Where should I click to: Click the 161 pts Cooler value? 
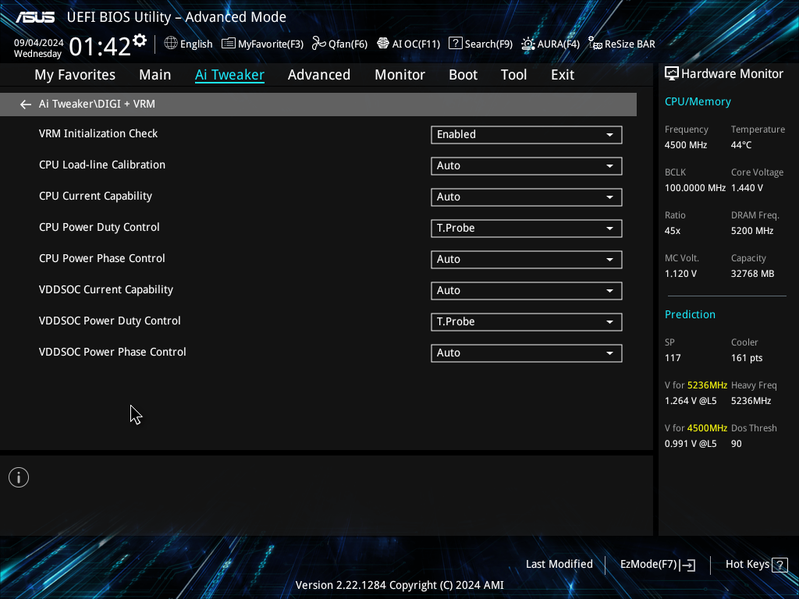click(747, 358)
